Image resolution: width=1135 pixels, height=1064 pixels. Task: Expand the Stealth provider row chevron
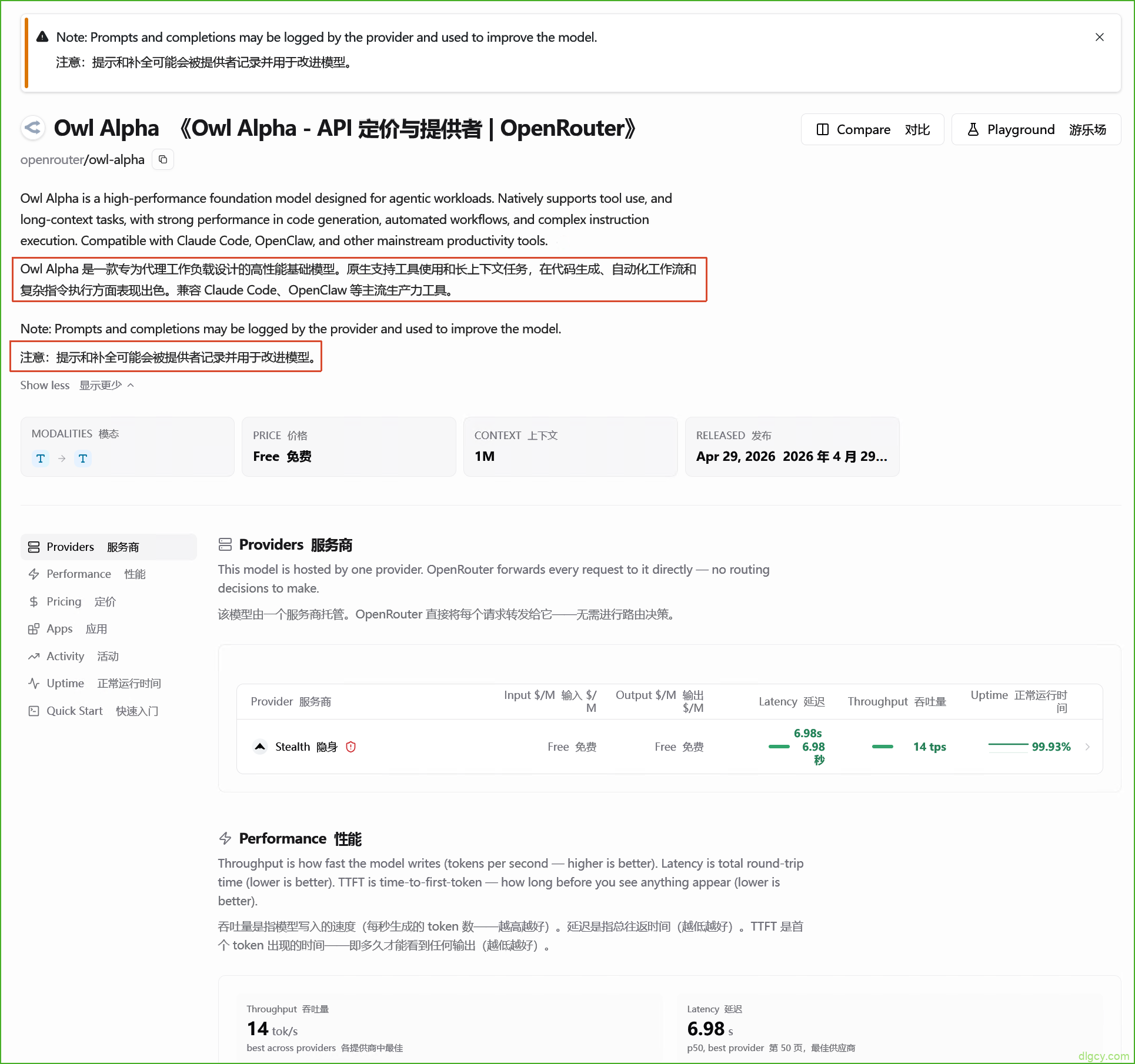tap(1087, 747)
